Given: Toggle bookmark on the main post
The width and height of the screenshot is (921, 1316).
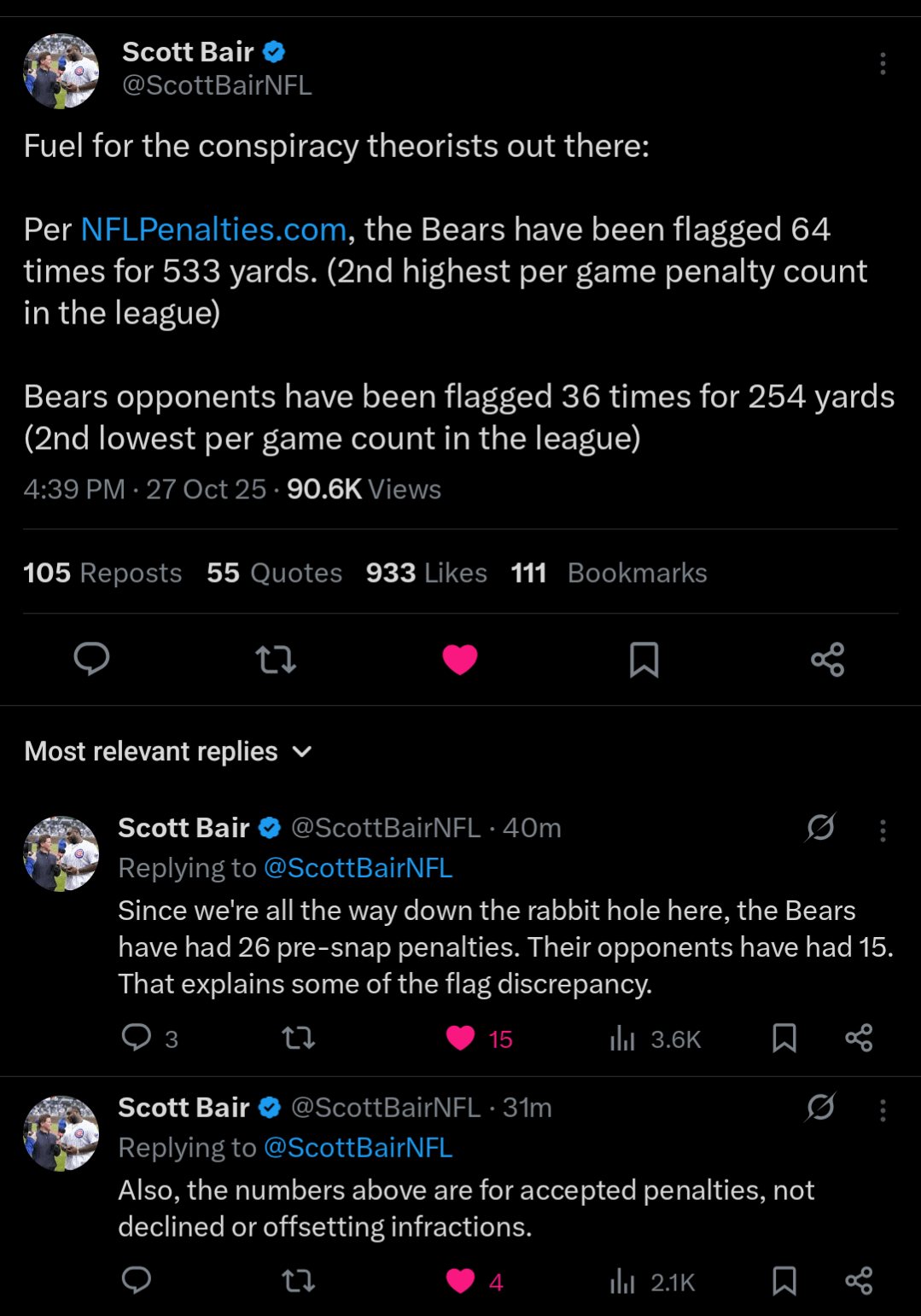Looking at the screenshot, I should [644, 659].
